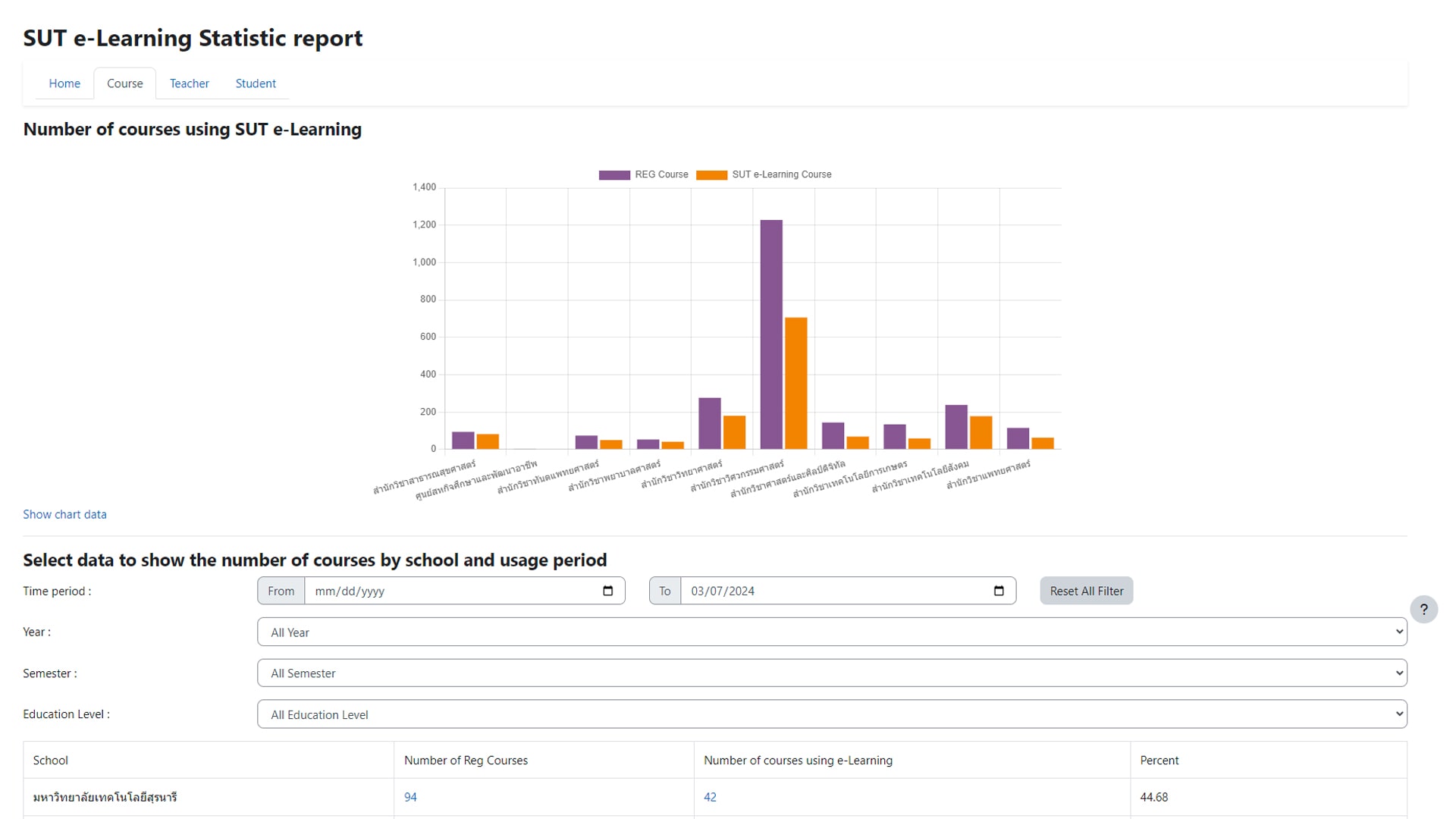
Task: Click the tallest purple REG Course bar
Action: (x=771, y=334)
